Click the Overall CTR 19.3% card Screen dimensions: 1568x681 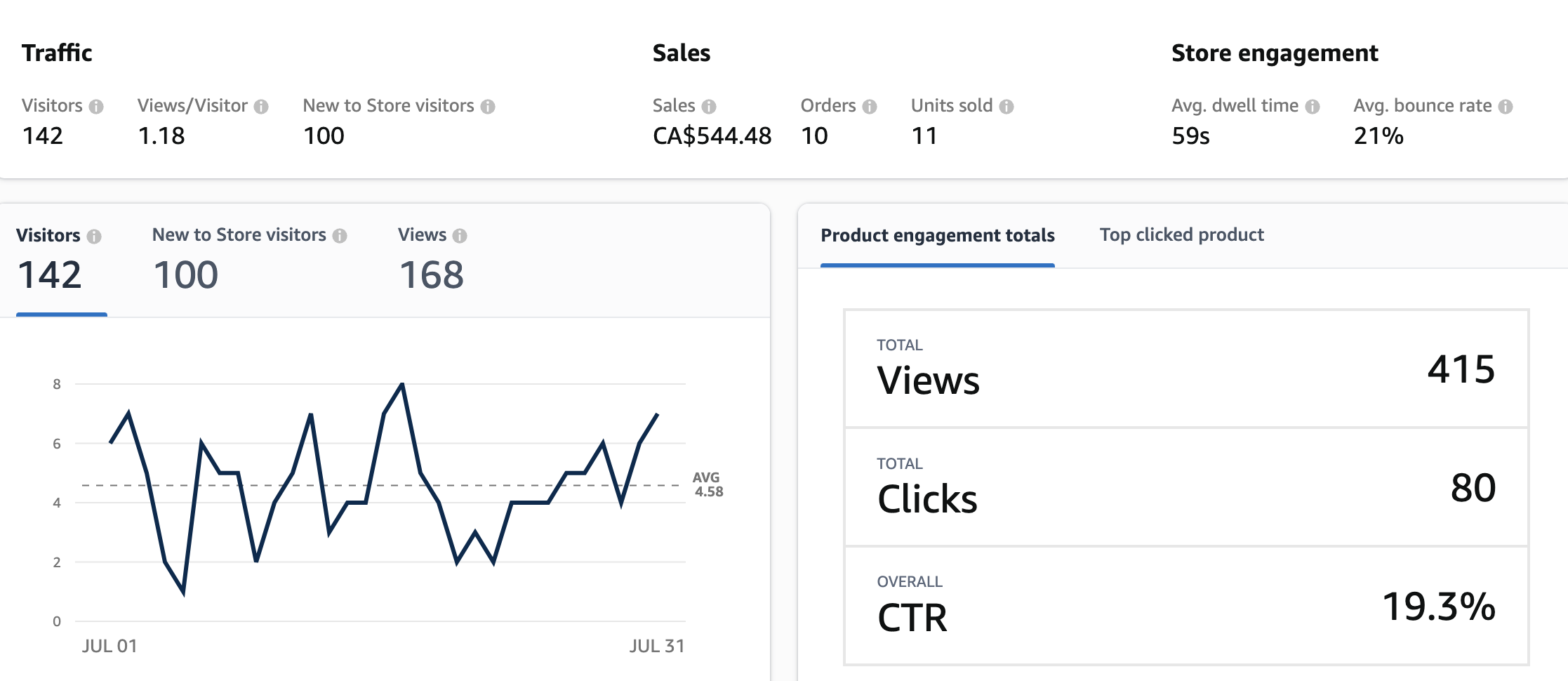tap(1186, 606)
